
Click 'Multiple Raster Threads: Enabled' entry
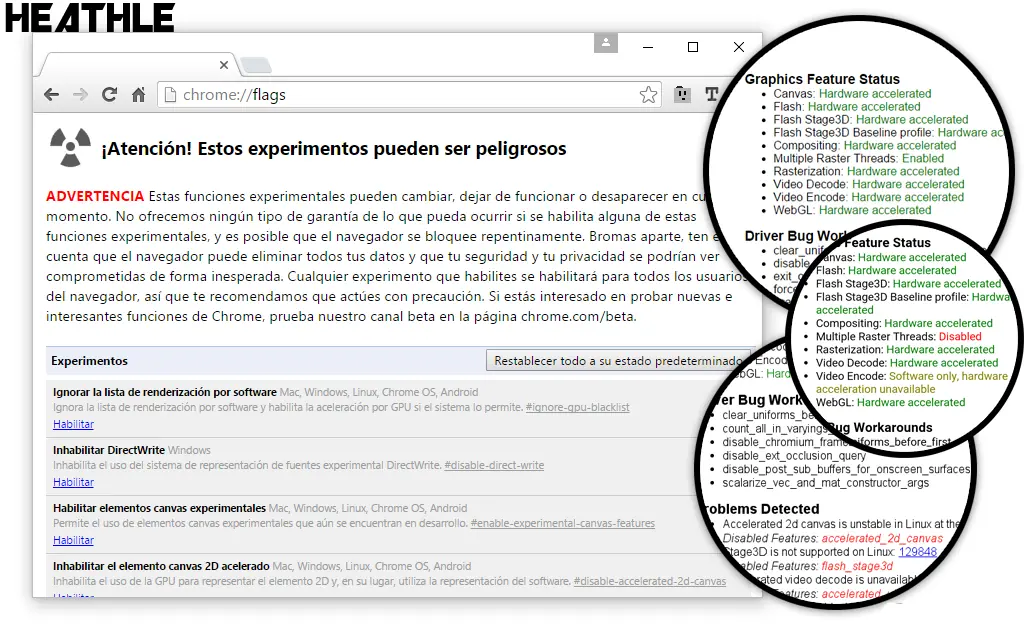pyautogui.click(x=859, y=158)
